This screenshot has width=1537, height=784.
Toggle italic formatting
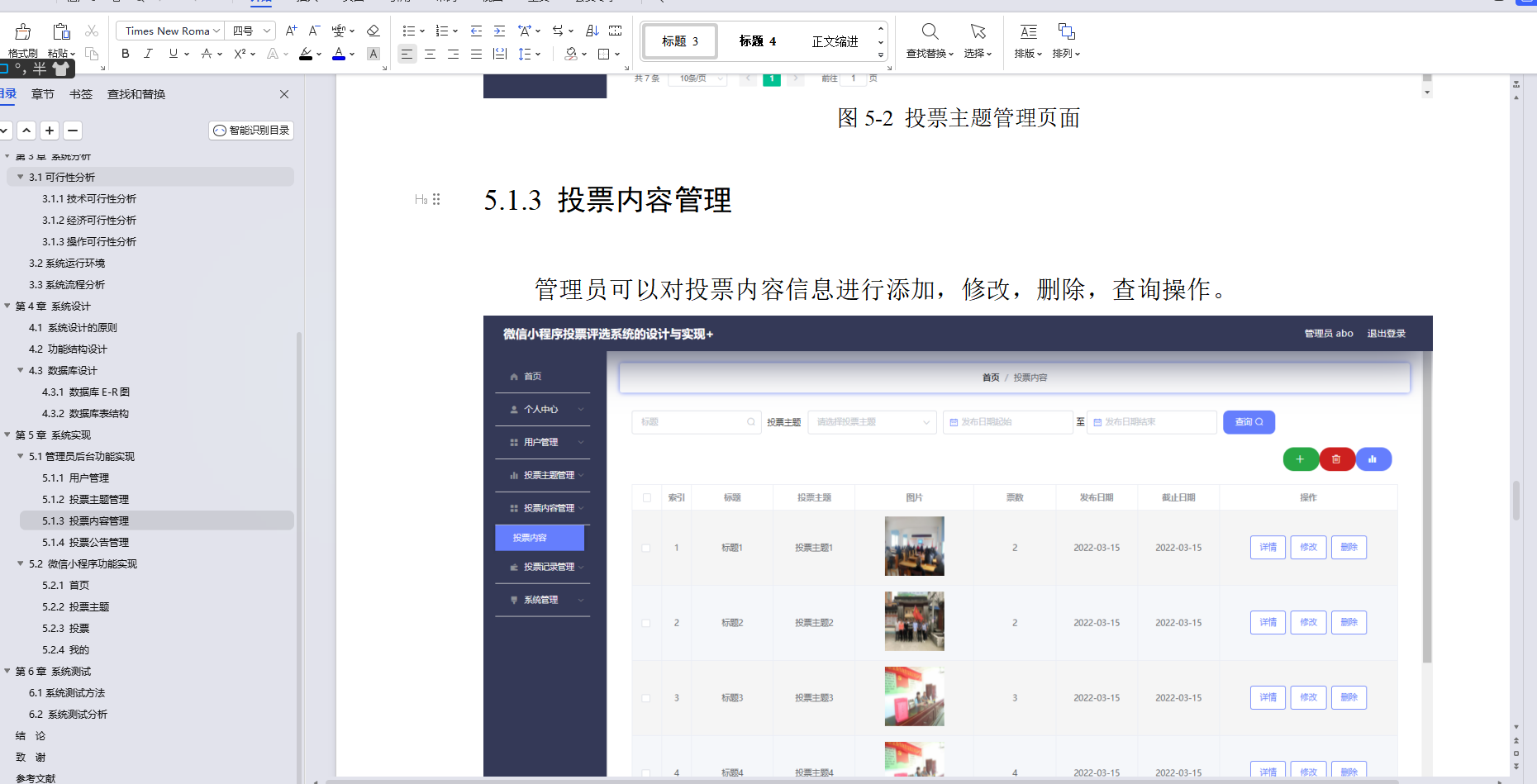pos(147,54)
